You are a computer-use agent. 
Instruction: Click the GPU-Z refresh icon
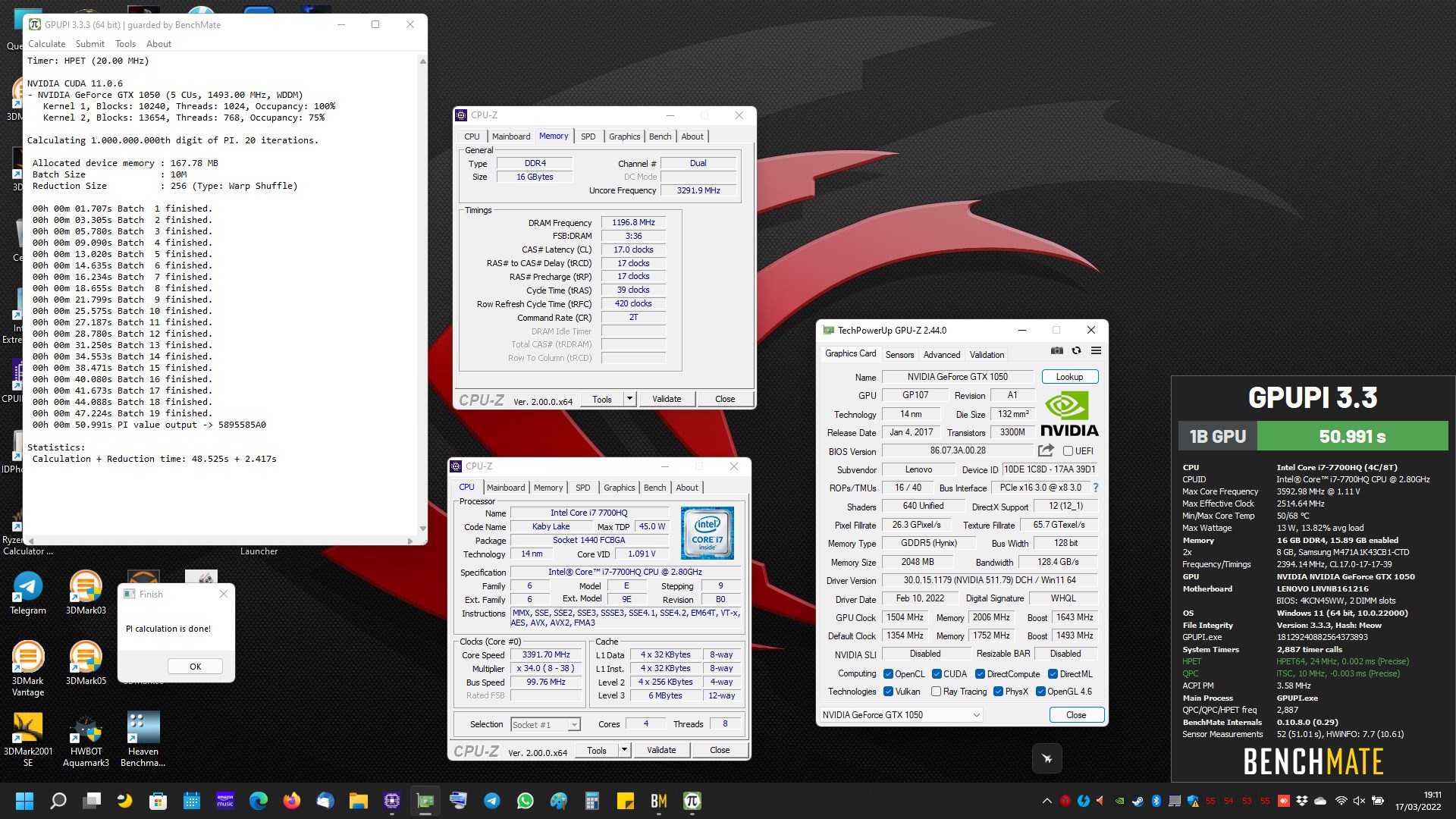(x=1076, y=351)
